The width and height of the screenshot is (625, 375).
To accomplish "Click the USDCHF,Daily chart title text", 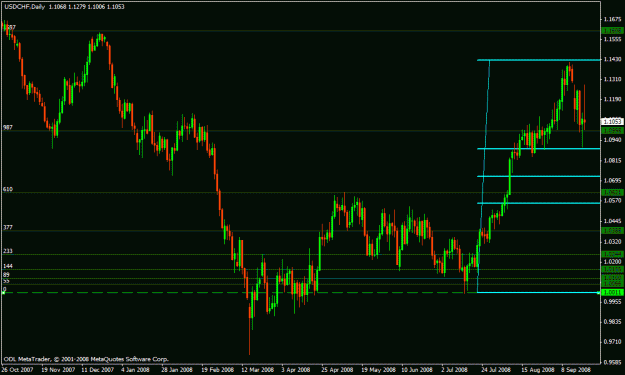I will (25, 7).
